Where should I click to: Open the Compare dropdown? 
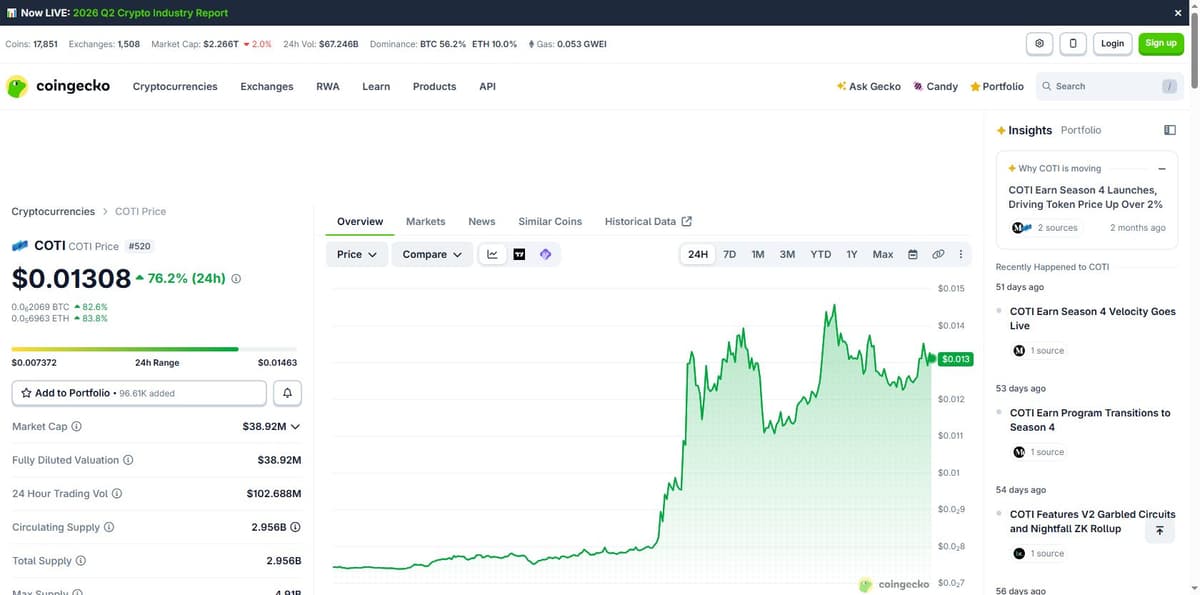(432, 254)
